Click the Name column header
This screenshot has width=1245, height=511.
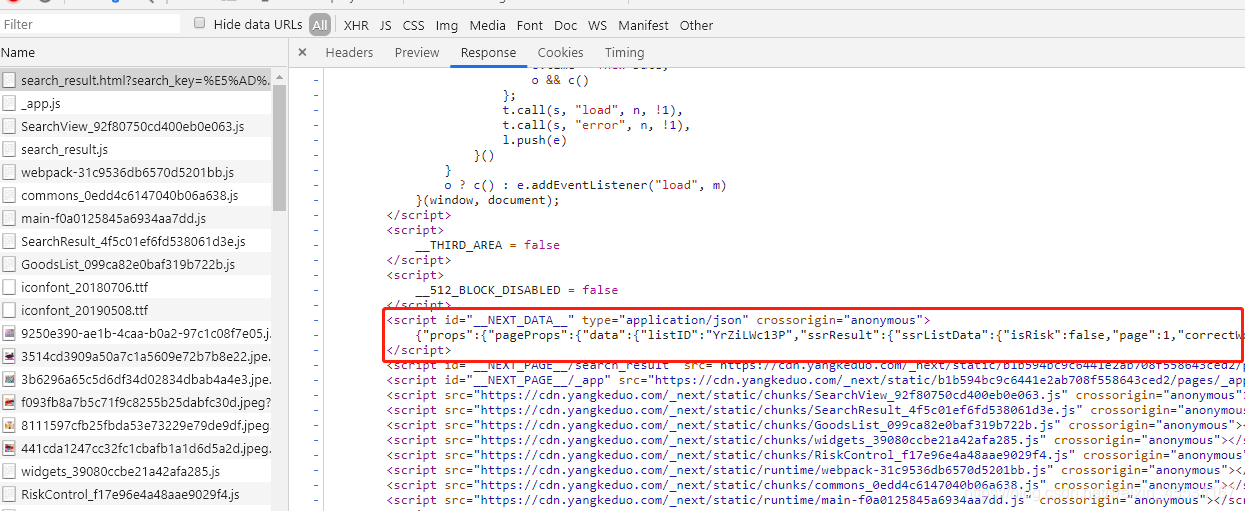(x=18, y=52)
